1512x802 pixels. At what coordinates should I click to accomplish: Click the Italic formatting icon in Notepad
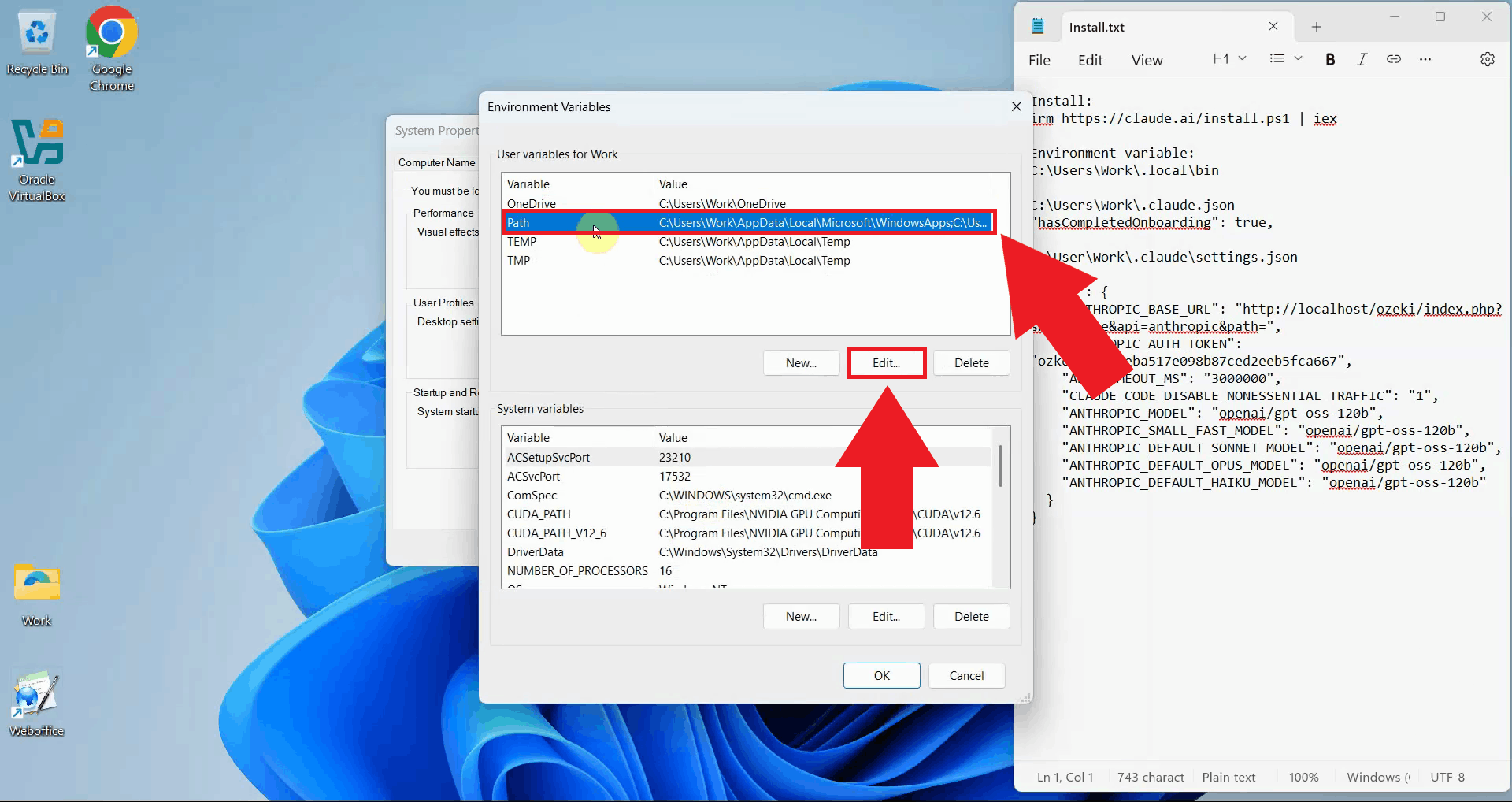(1362, 59)
